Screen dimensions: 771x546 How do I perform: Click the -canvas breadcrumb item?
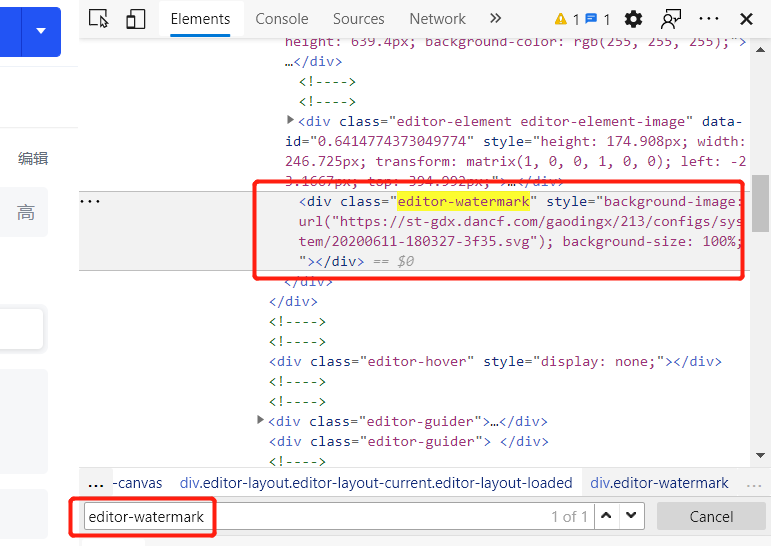[x=138, y=483]
